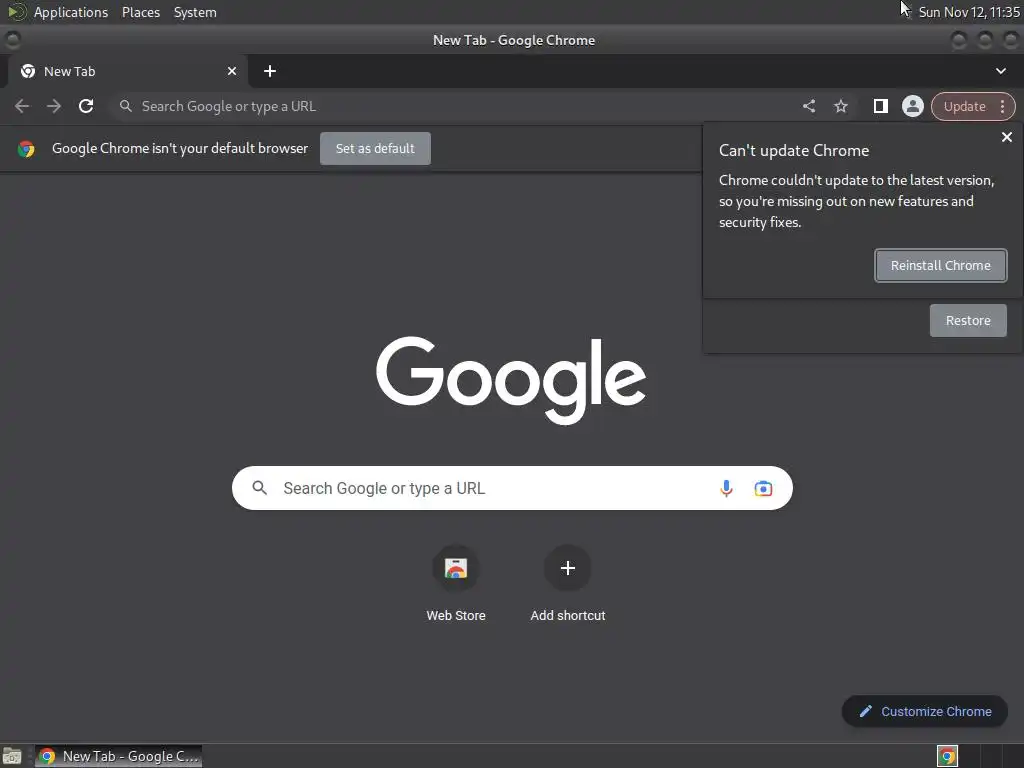Click the Reinstall Chrome button
The width and height of the screenshot is (1024, 768).
940,266
